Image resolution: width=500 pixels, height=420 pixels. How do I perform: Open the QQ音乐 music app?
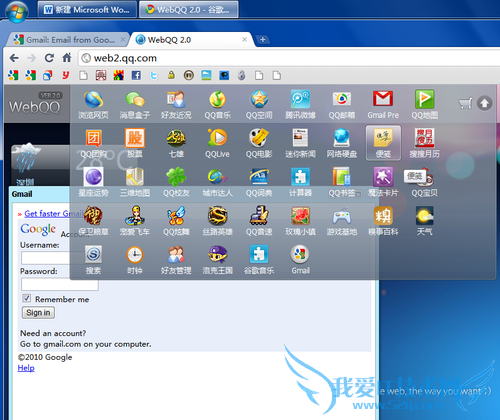click(x=218, y=104)
